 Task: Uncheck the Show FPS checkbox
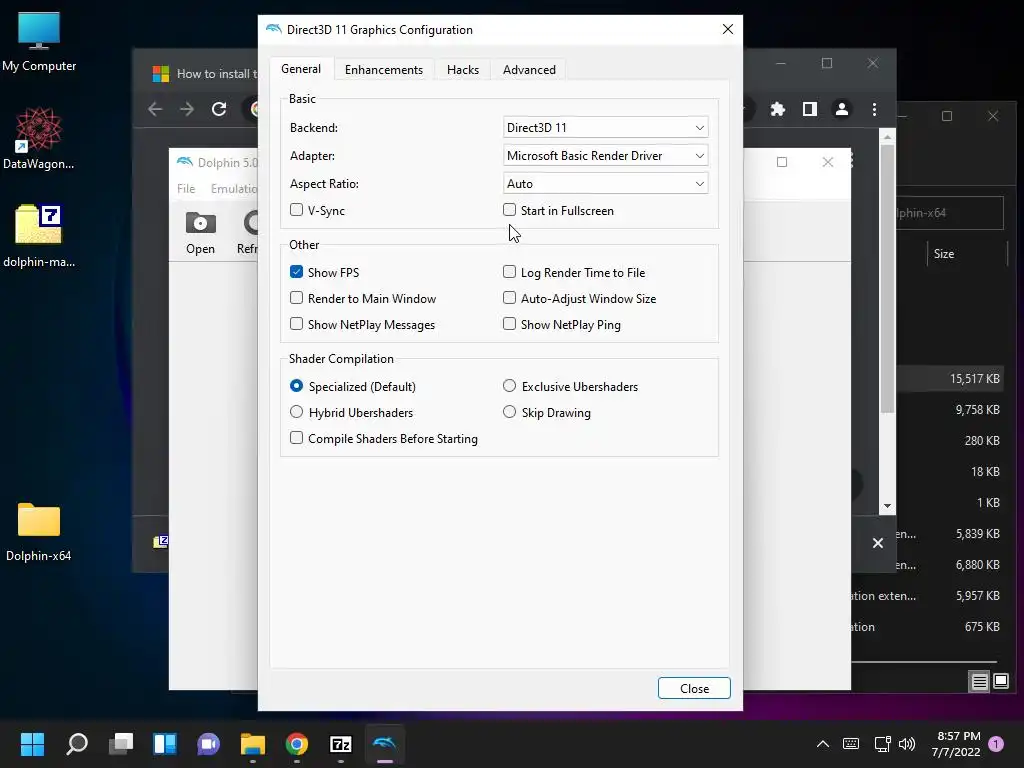pyautogui.click(x=296, y=272)
